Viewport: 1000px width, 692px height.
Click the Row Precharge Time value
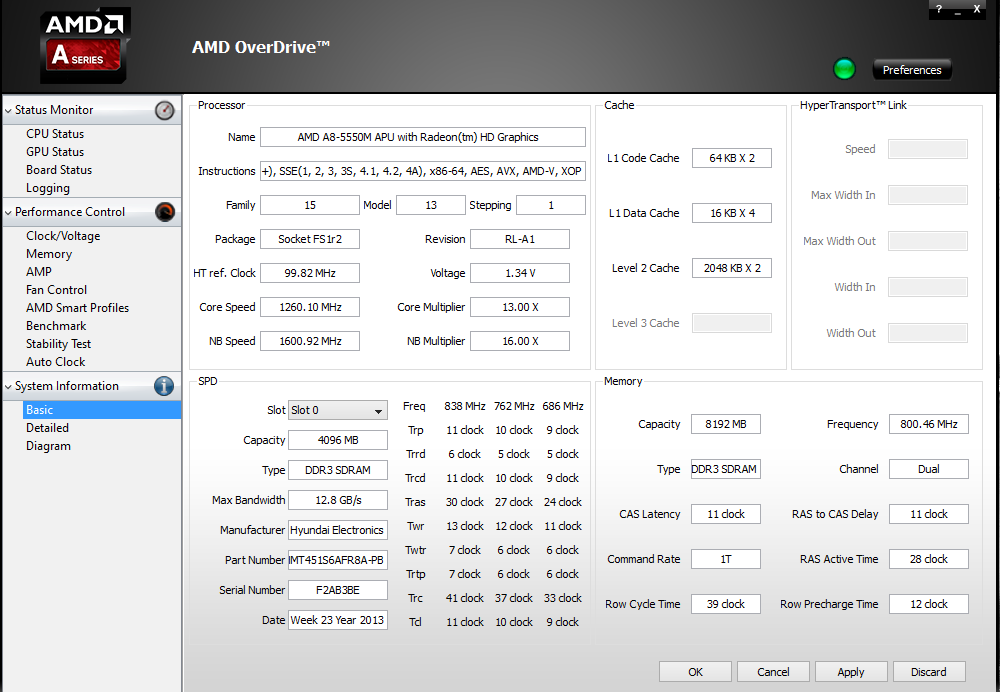coord(929,604)
